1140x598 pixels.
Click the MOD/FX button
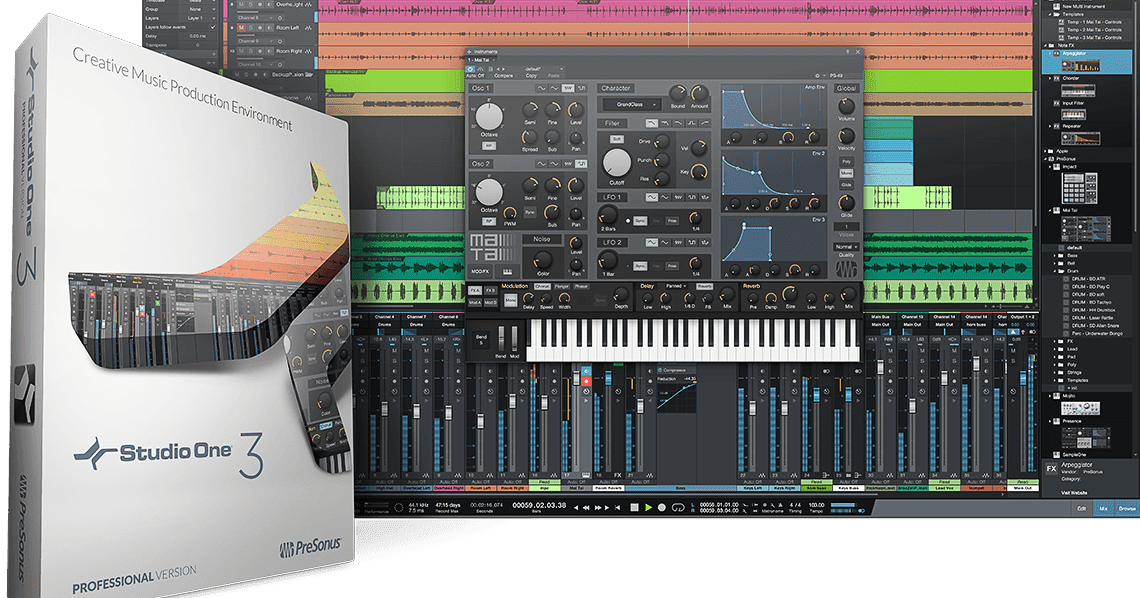click(x=480, y=272)
